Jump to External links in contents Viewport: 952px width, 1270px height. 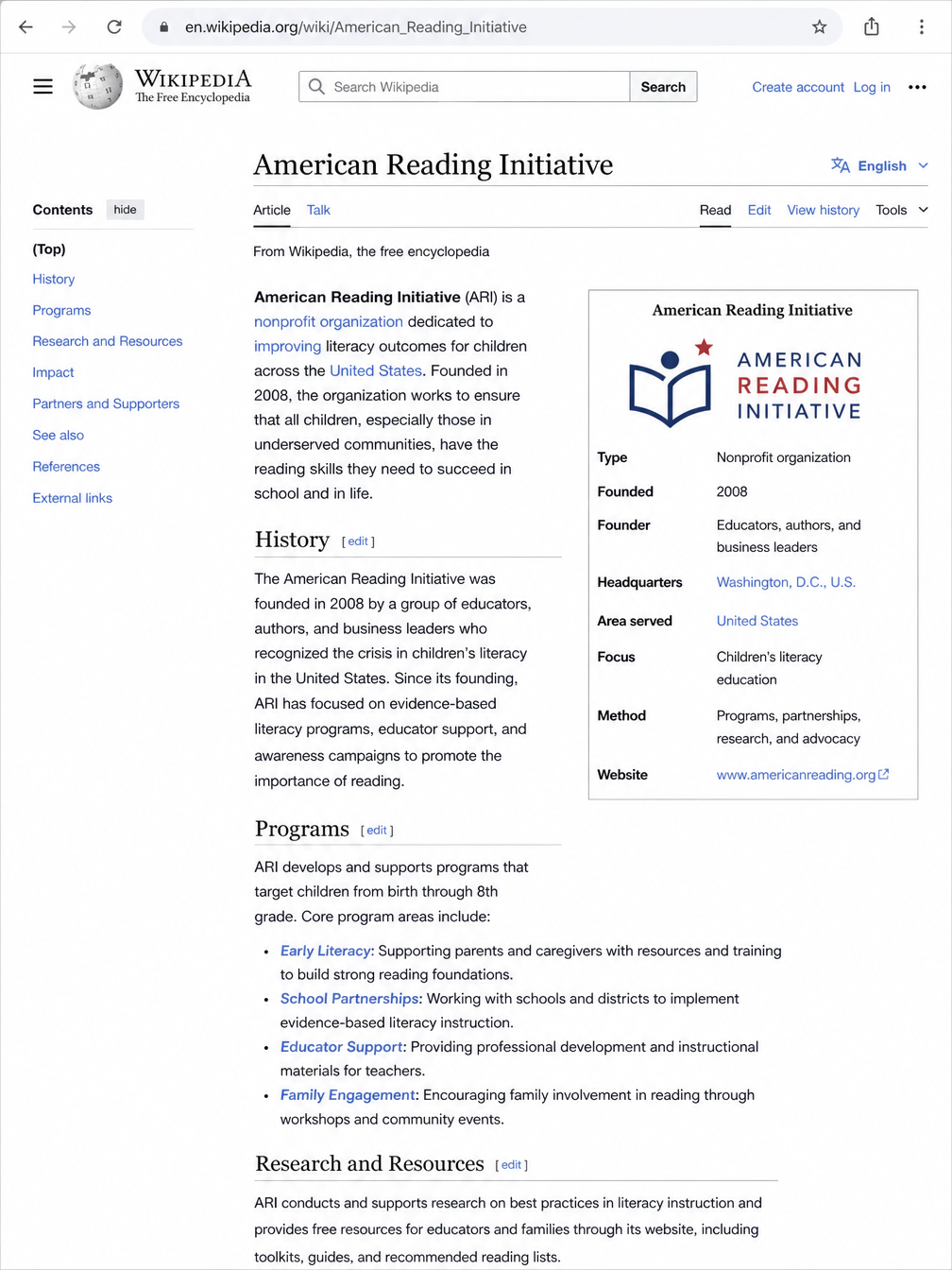click(x=73, y=498)
